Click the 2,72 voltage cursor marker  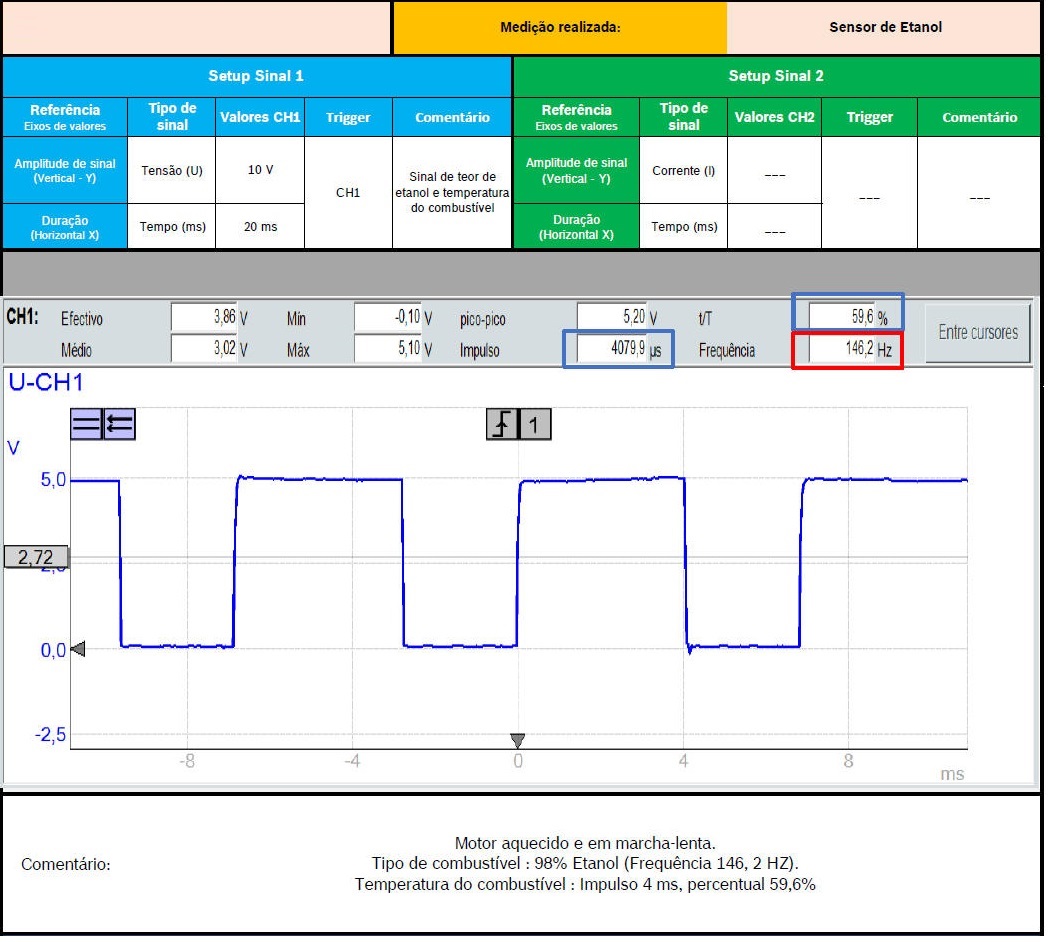(x=36, y=558)
